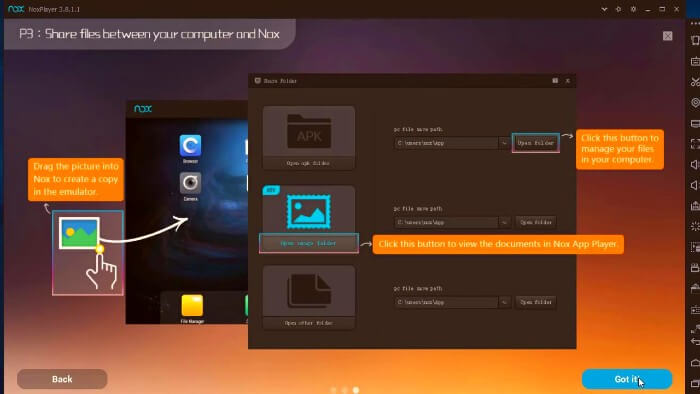This screenshot has height=394, width=700.
Task: Open NoxPlayer system settings gear icon
Action: click(x=633, y=9)
